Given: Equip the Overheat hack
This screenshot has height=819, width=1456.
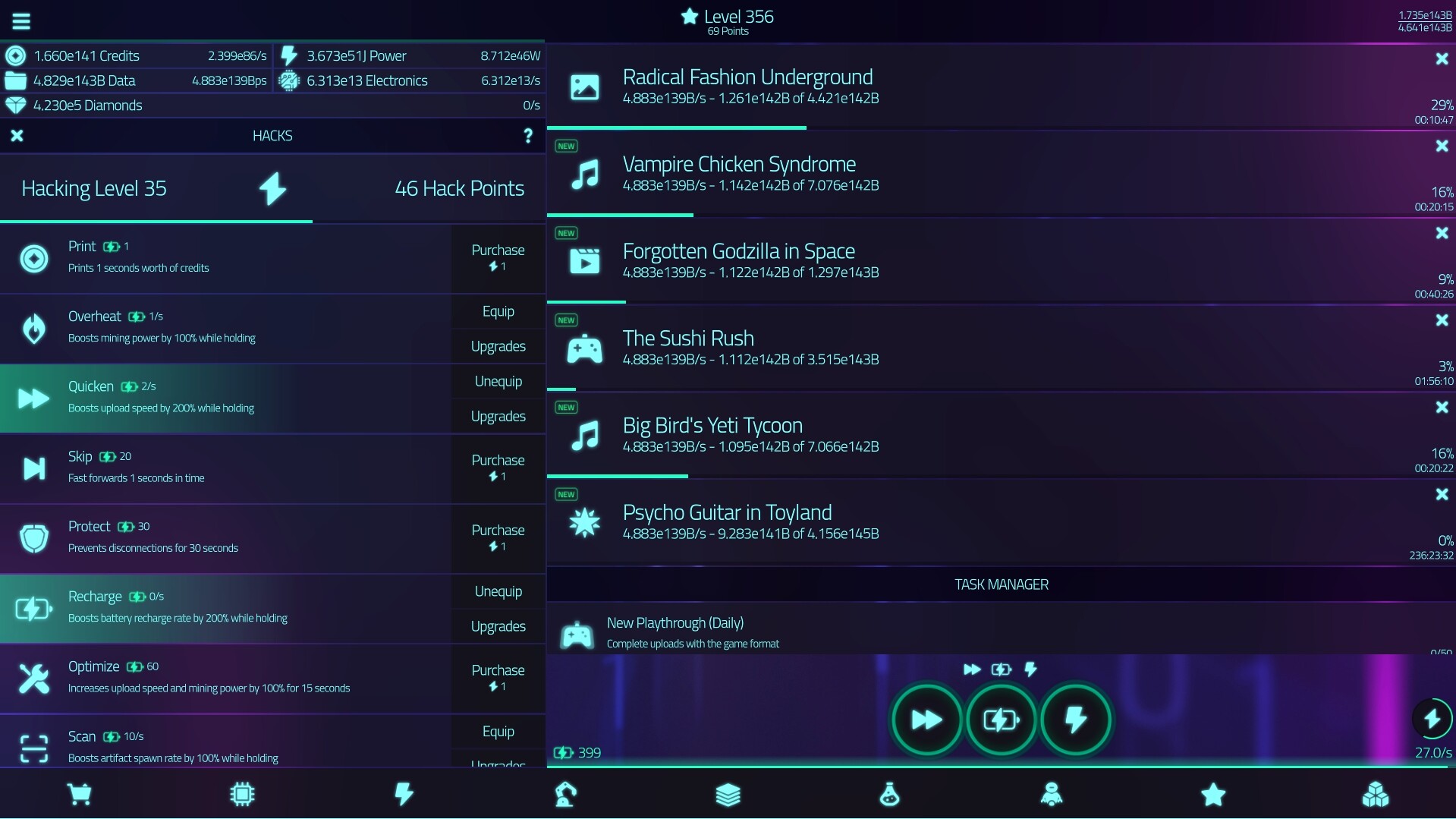Looking at the screenshot, I should [x=498, y=311].
